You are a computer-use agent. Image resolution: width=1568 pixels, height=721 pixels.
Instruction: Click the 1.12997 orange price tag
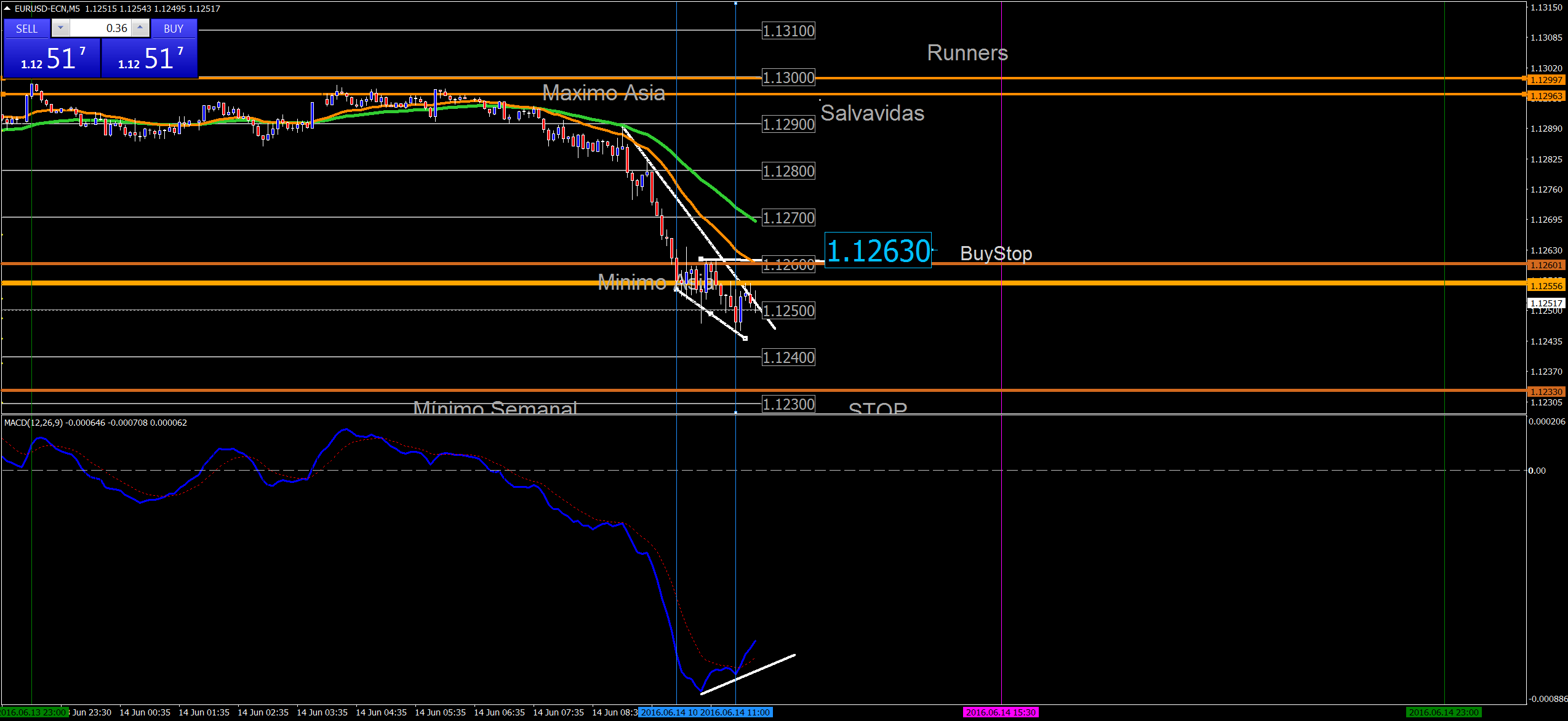[x=1546, y=80]
